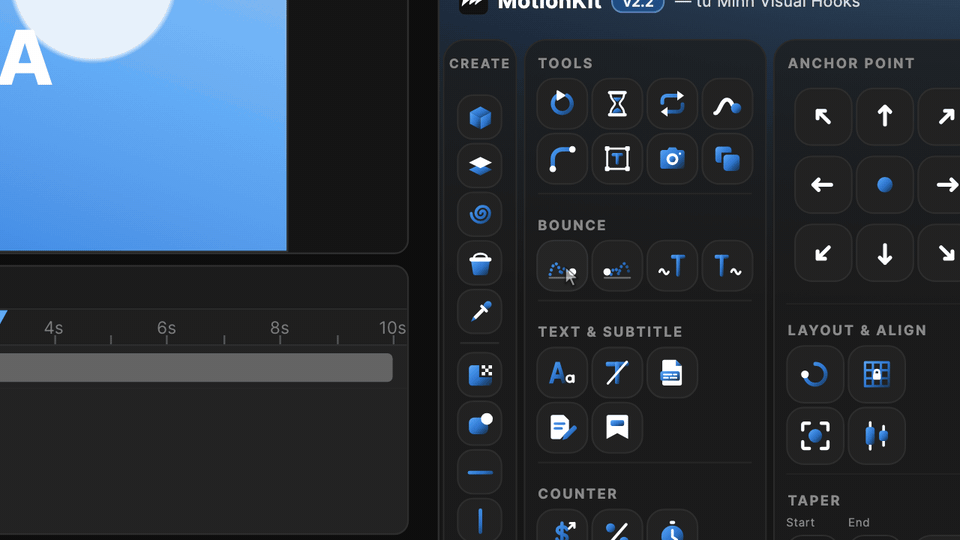The width and height of the screenshot is (960, 540).
Task: Click the T-then-wave bounce icon
Action: (727, 266)
